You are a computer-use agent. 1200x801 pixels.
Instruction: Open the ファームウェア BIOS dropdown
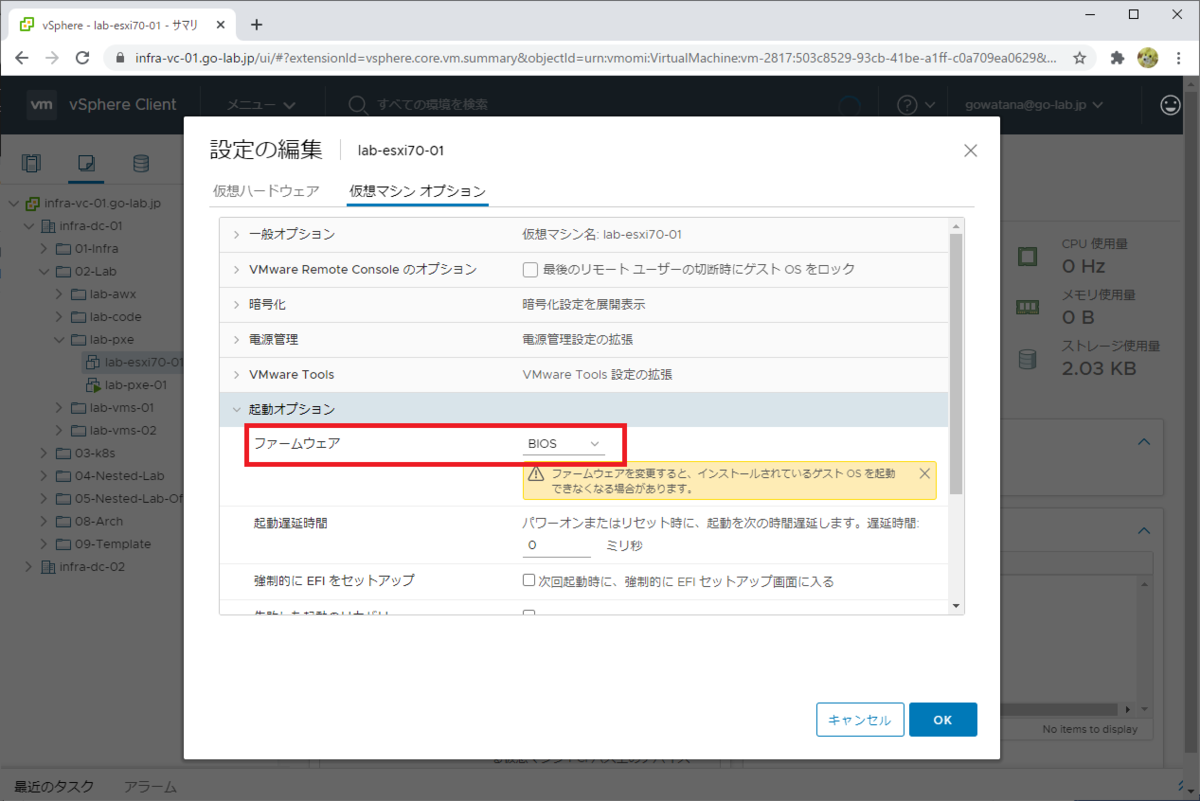click(564, 444)
